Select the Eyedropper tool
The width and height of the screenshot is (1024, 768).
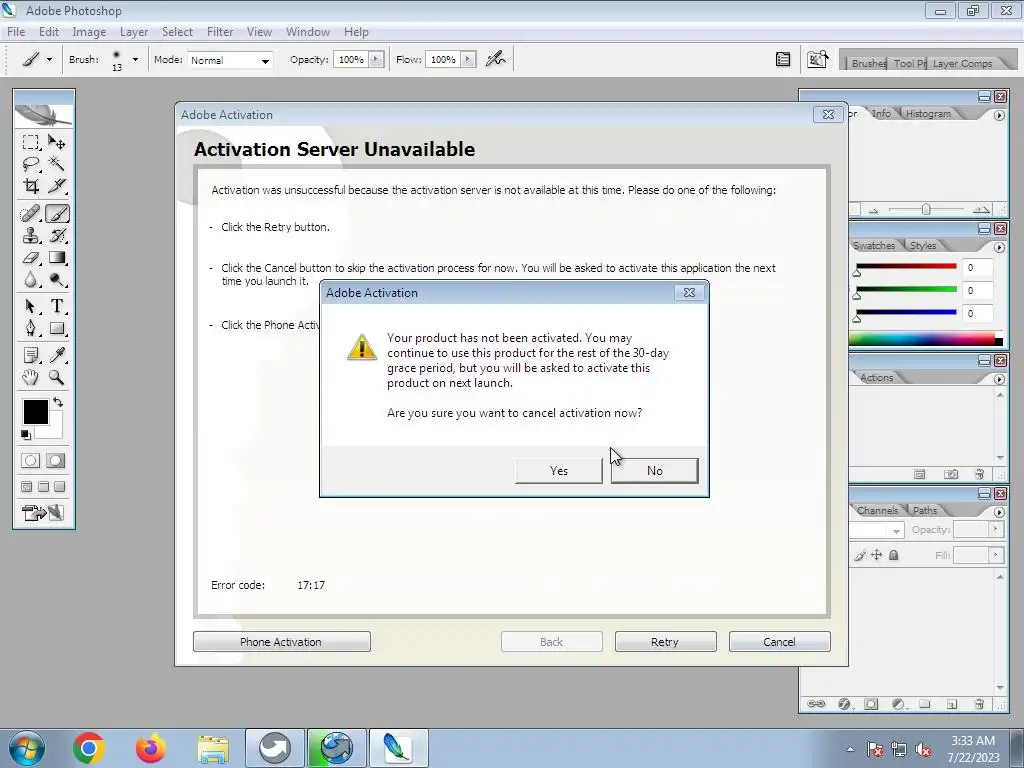click(57, 355)
